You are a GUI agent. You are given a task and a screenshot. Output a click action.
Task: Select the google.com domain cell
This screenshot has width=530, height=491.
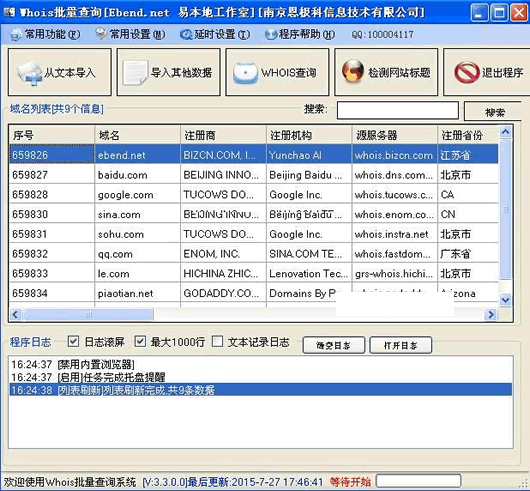tap(138, 195)
